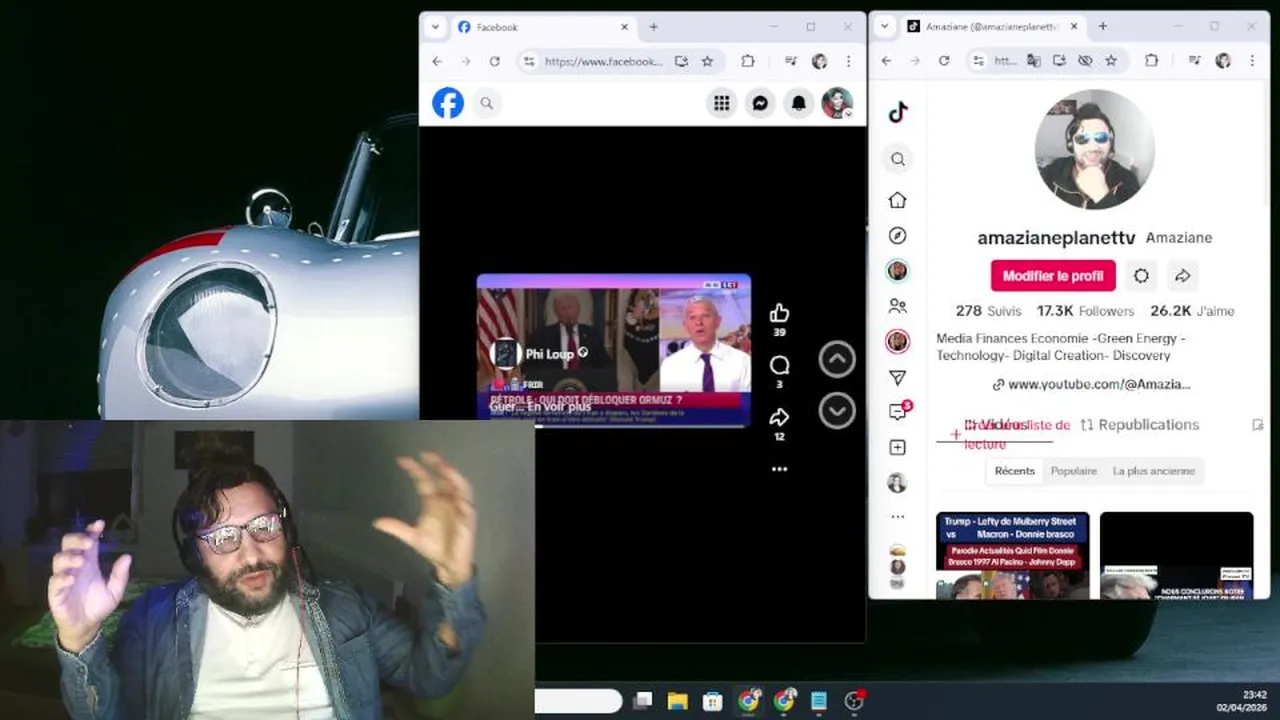Open Facebook account profile picture menu
This screenshot has height=720, width=1280.
click(x=837, y=103)
